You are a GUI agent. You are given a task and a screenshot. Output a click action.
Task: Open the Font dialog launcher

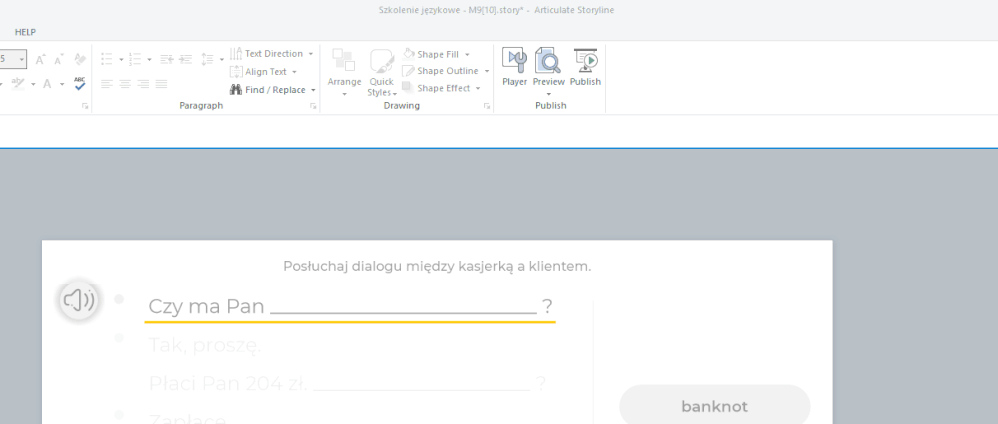tap(85, 107)
